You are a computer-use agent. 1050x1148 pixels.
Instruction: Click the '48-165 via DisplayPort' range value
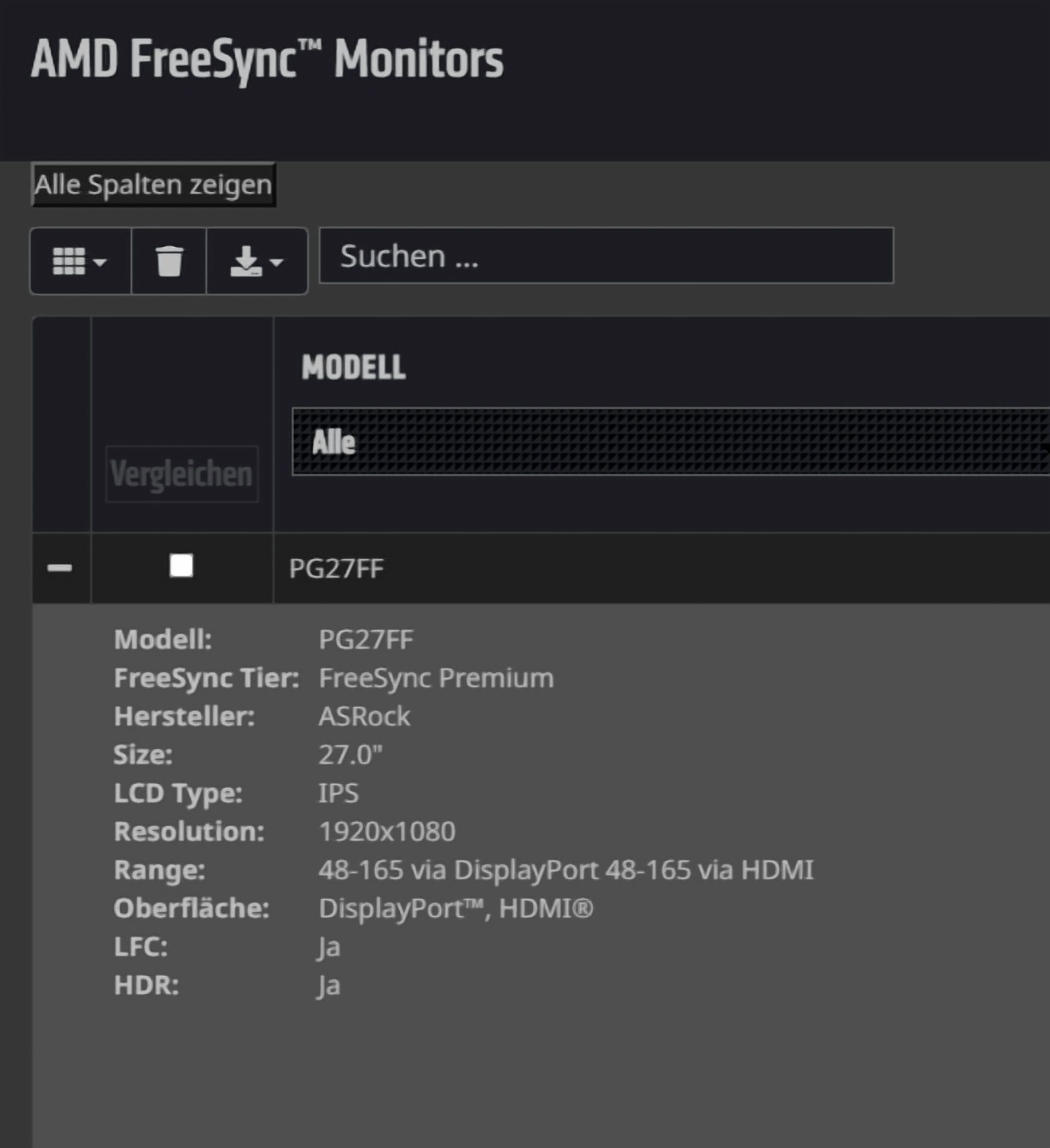(458, 870)
